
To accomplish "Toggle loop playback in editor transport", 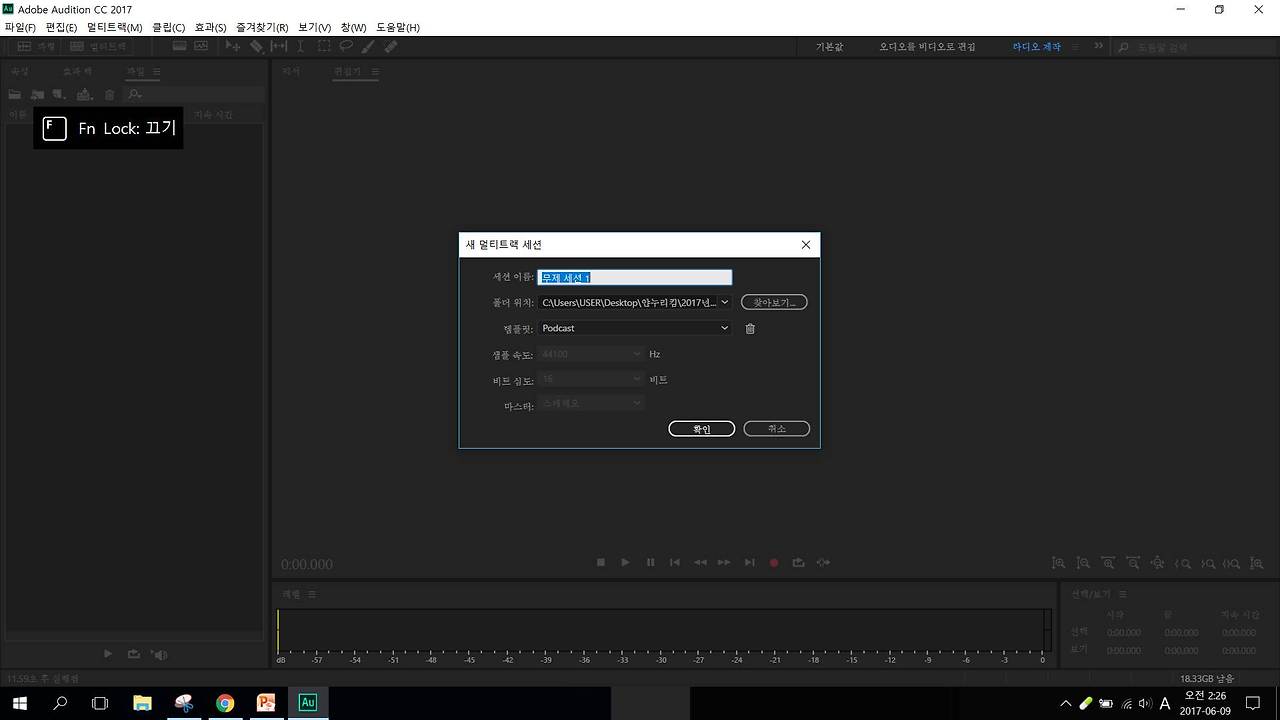I will 798,562.
